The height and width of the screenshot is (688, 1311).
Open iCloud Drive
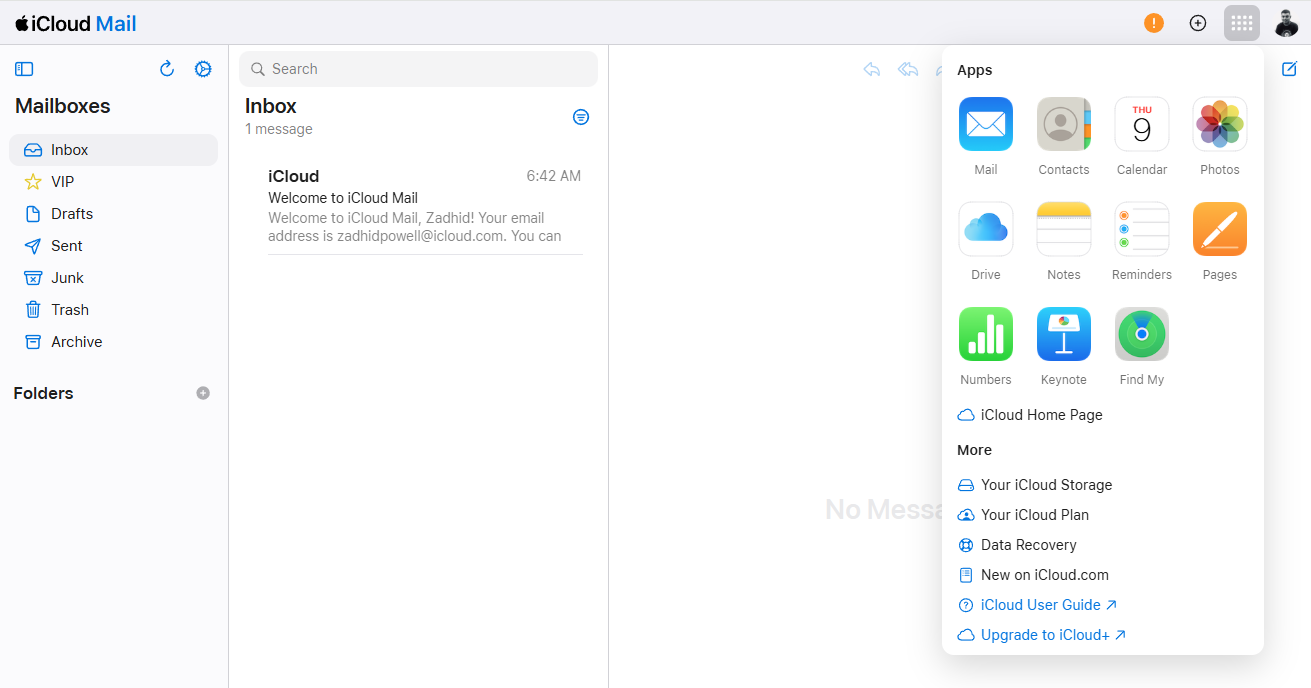pyautogui.click(x=985, y=229)
